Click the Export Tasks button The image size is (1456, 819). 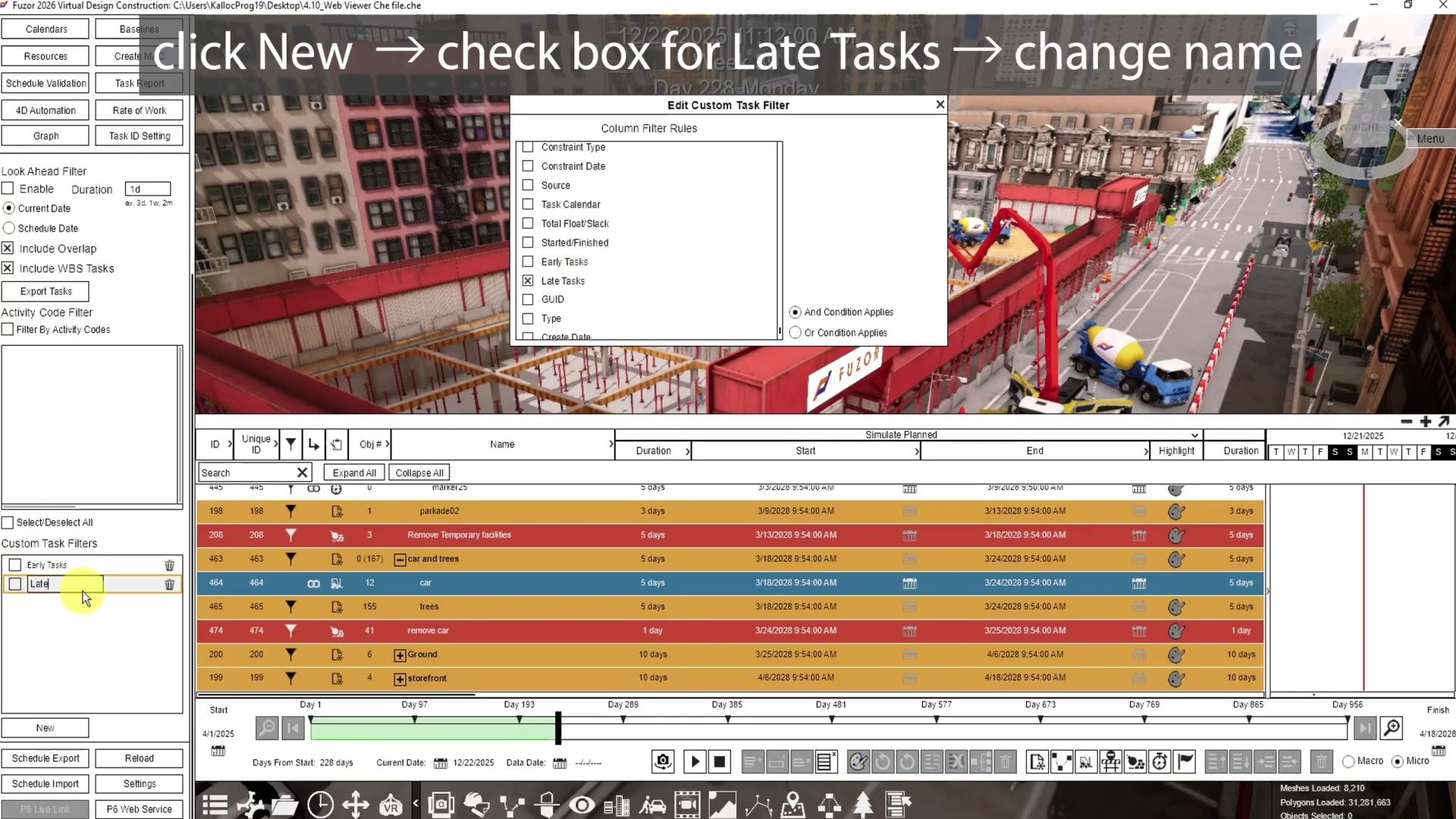point(45,291)
